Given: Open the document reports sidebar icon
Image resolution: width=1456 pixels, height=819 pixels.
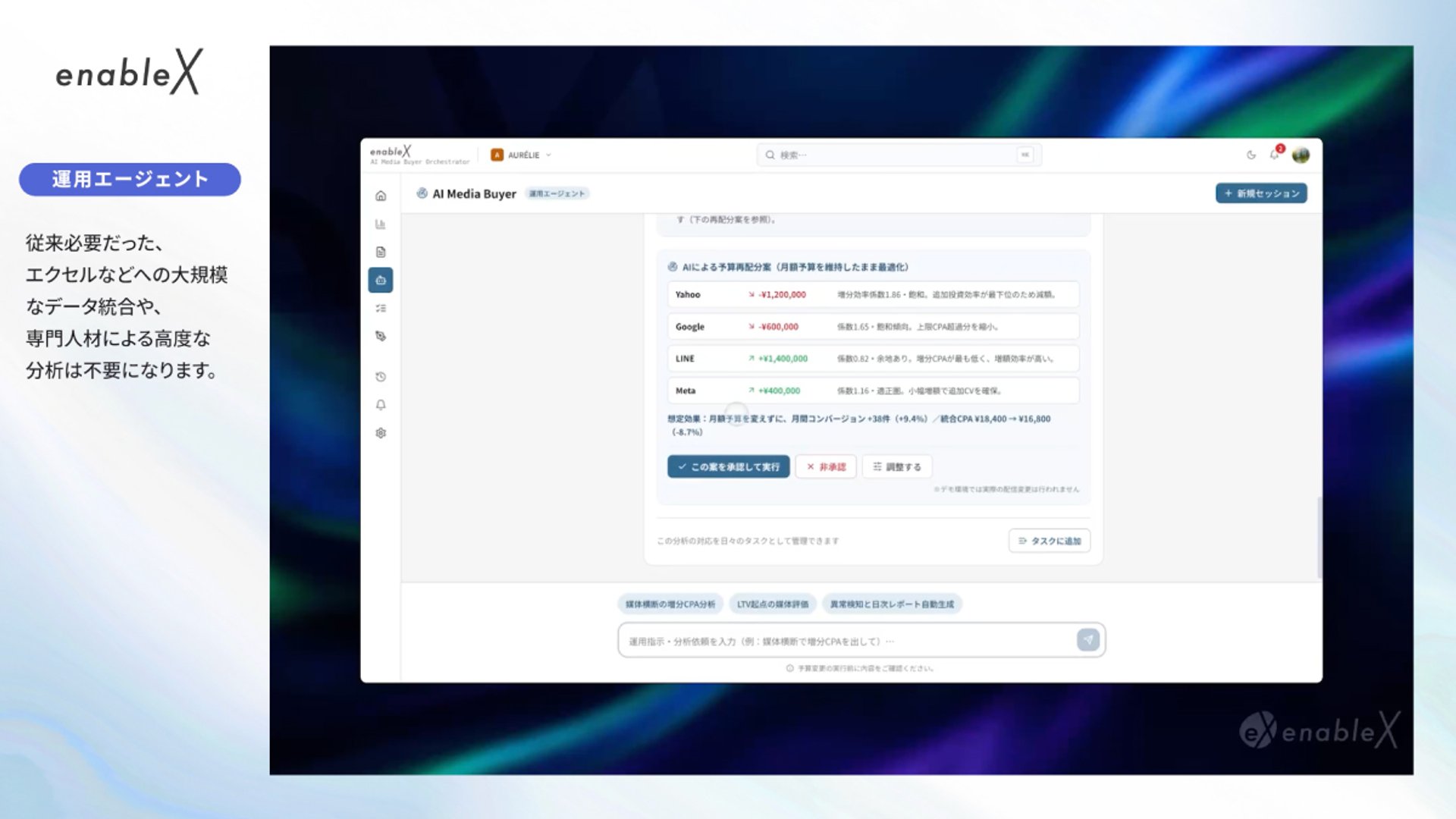Looking at the screenshot, I should click(381, 252).
